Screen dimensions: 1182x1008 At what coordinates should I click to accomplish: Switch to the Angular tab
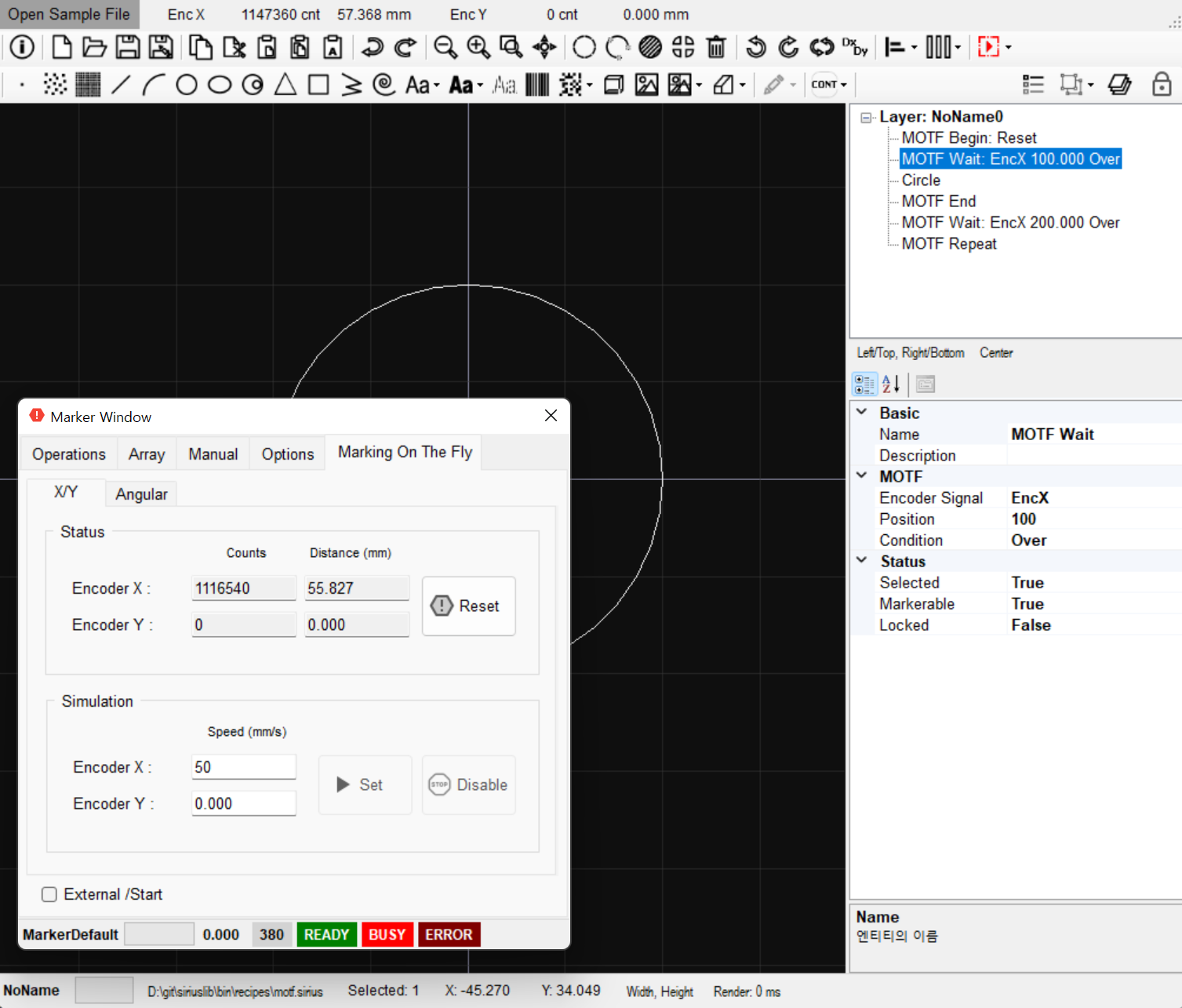[141, 494]
